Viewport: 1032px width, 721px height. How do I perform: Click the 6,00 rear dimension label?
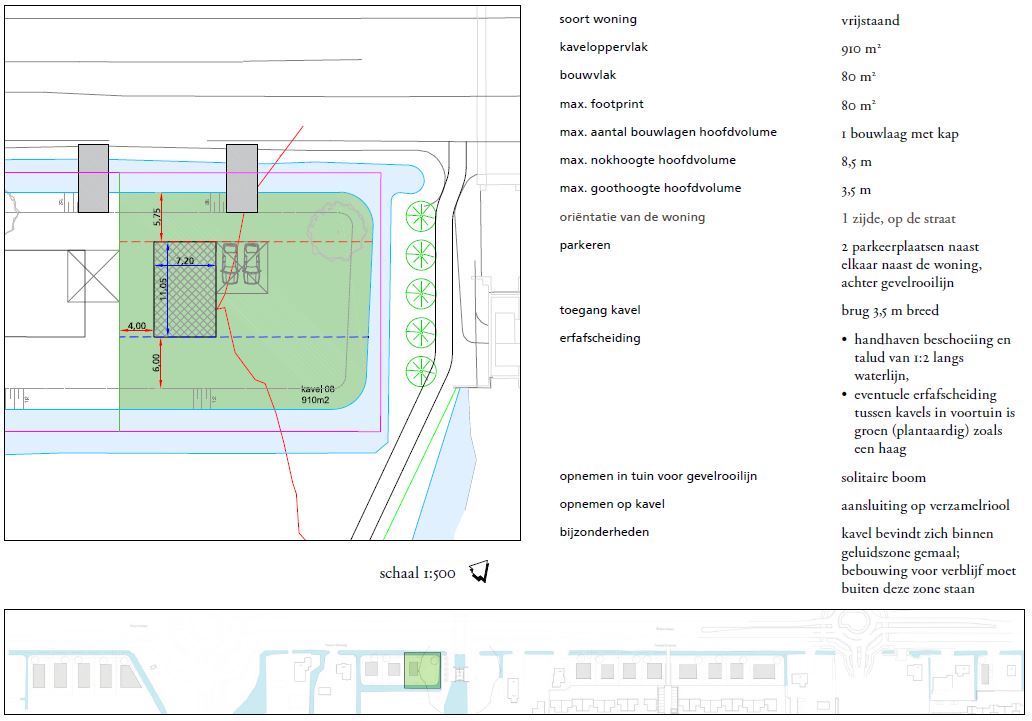[x=156, y=360]
